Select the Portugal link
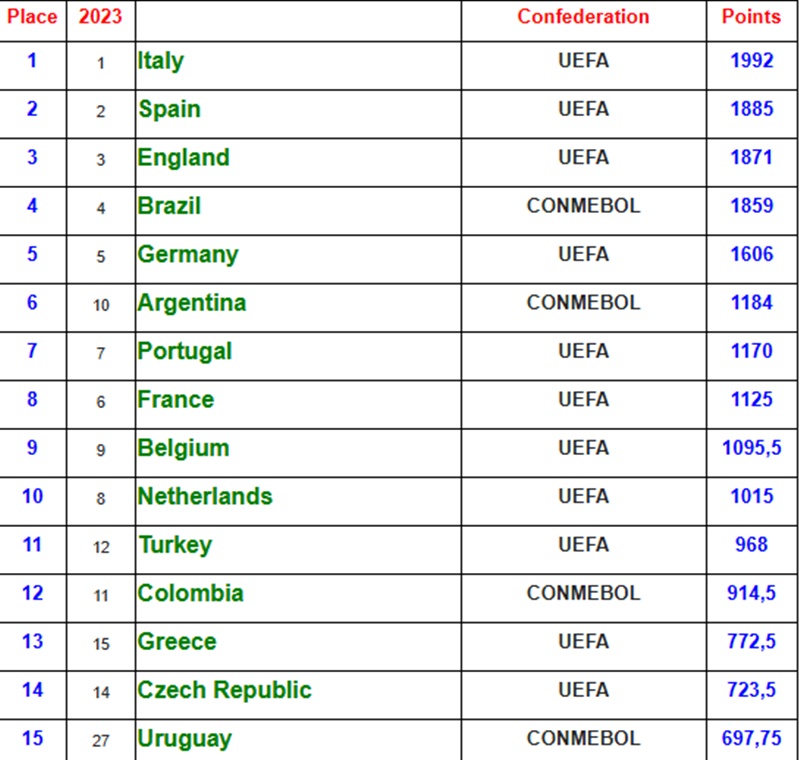The height and width of the screenshot is (760, 800). tap(185, 351)
